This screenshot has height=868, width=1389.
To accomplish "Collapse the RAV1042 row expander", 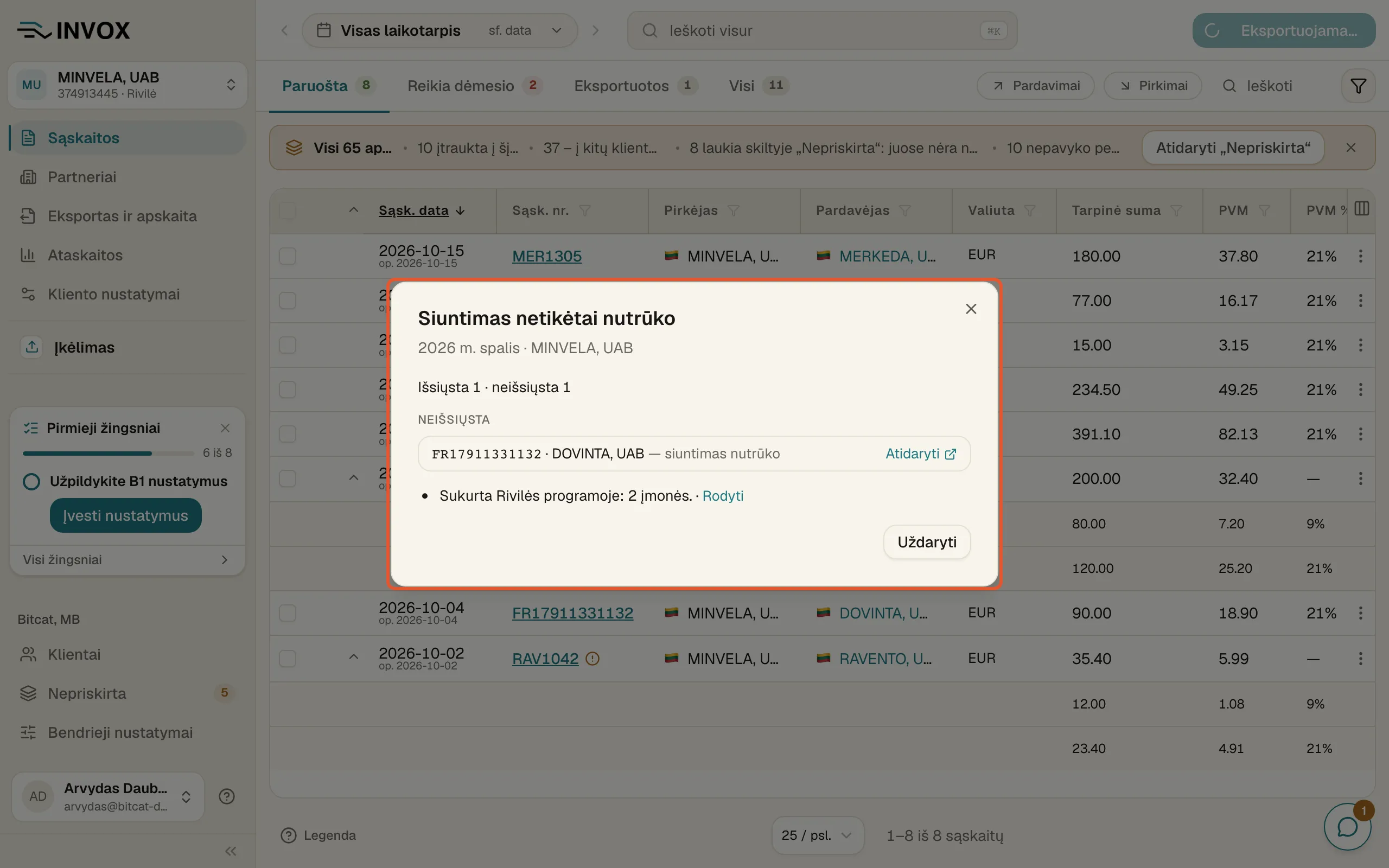I will pos(354,658).
